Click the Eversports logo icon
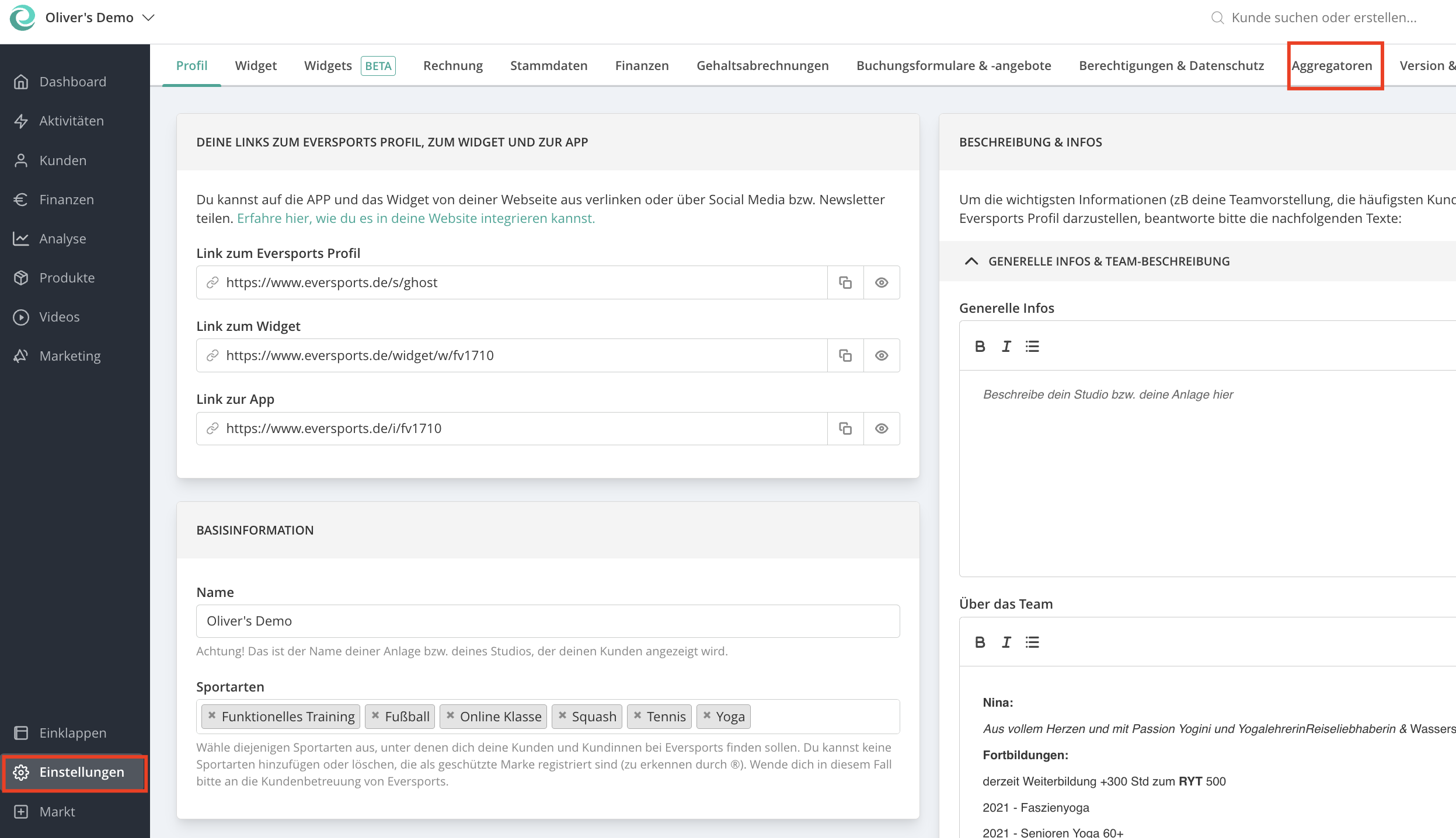Viewport: 1456px width, 838px height. (23, 18)
